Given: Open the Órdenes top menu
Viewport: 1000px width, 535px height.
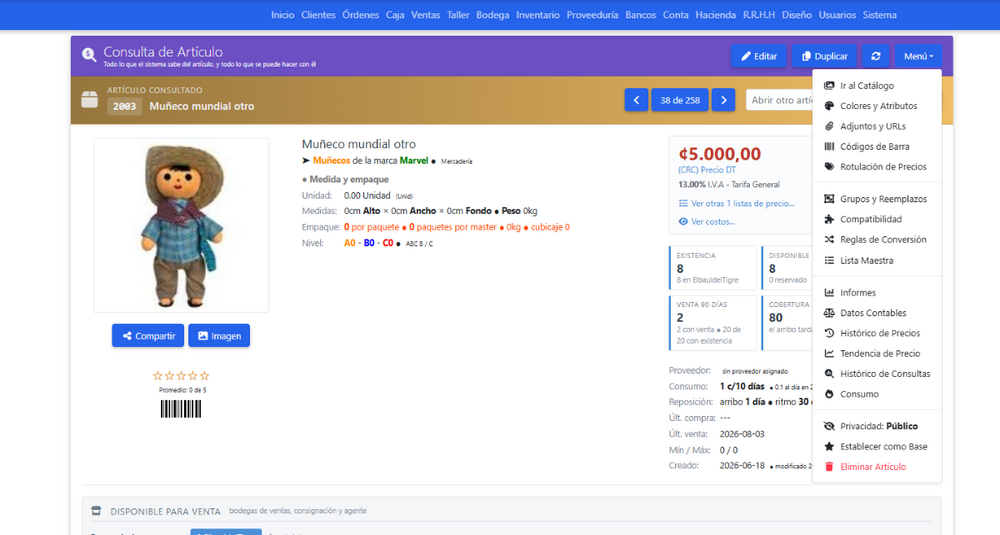Looking at the screenshot, I should click(x=360, y=15).
